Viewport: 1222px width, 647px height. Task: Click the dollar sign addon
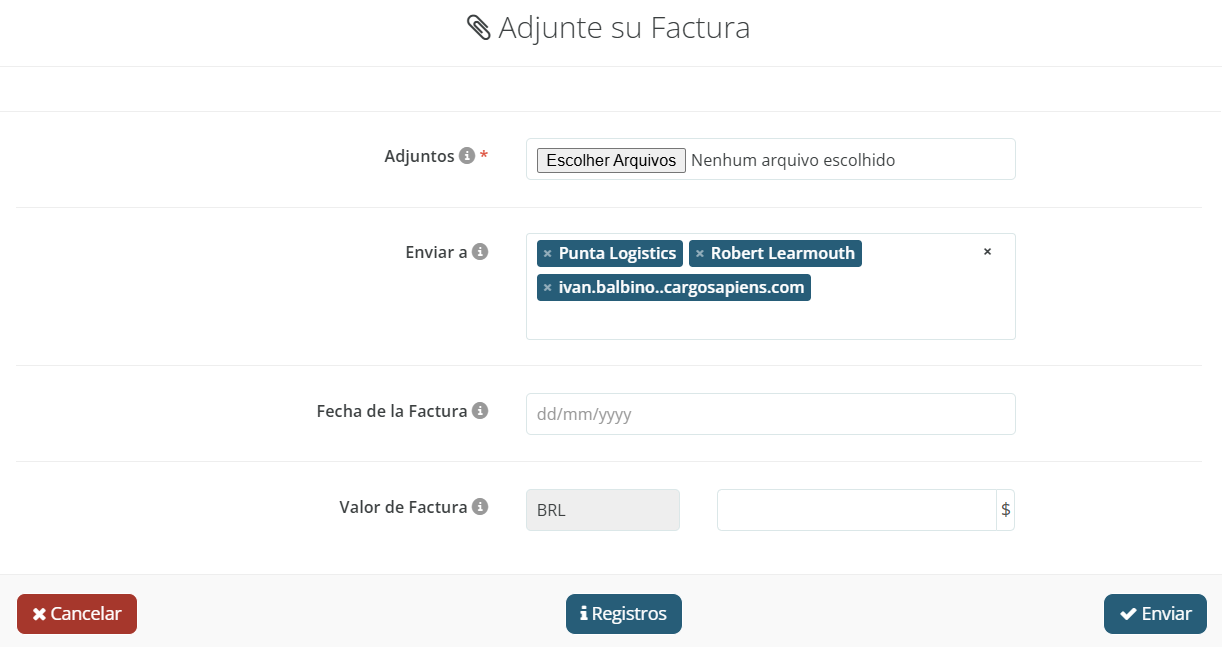(1005, 510)
